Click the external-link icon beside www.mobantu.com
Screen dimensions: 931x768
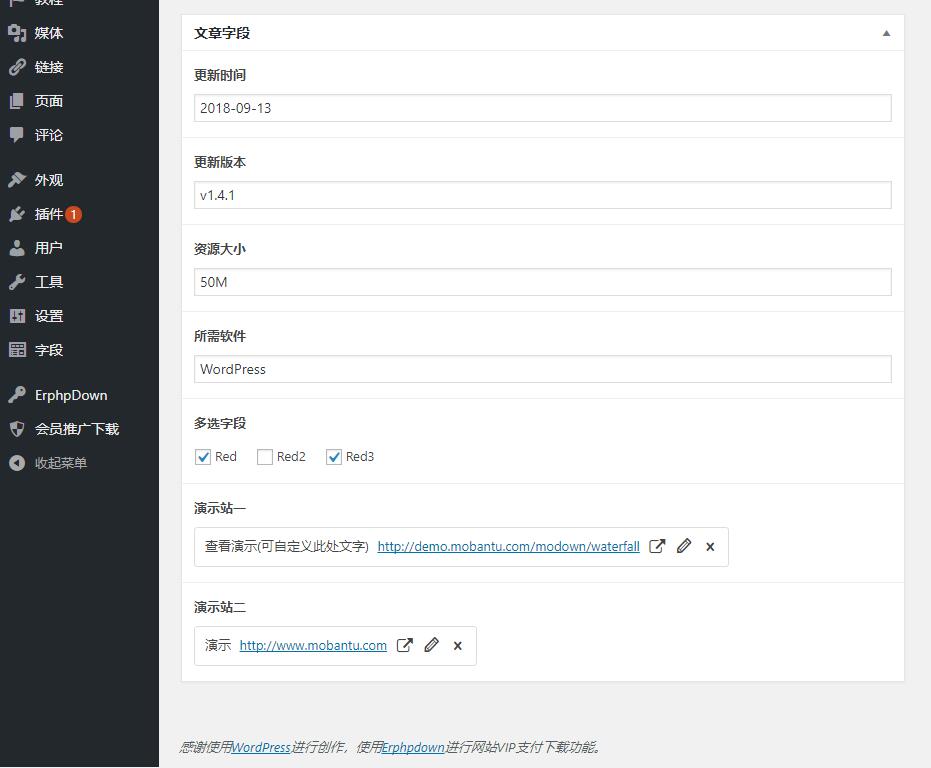404,645
